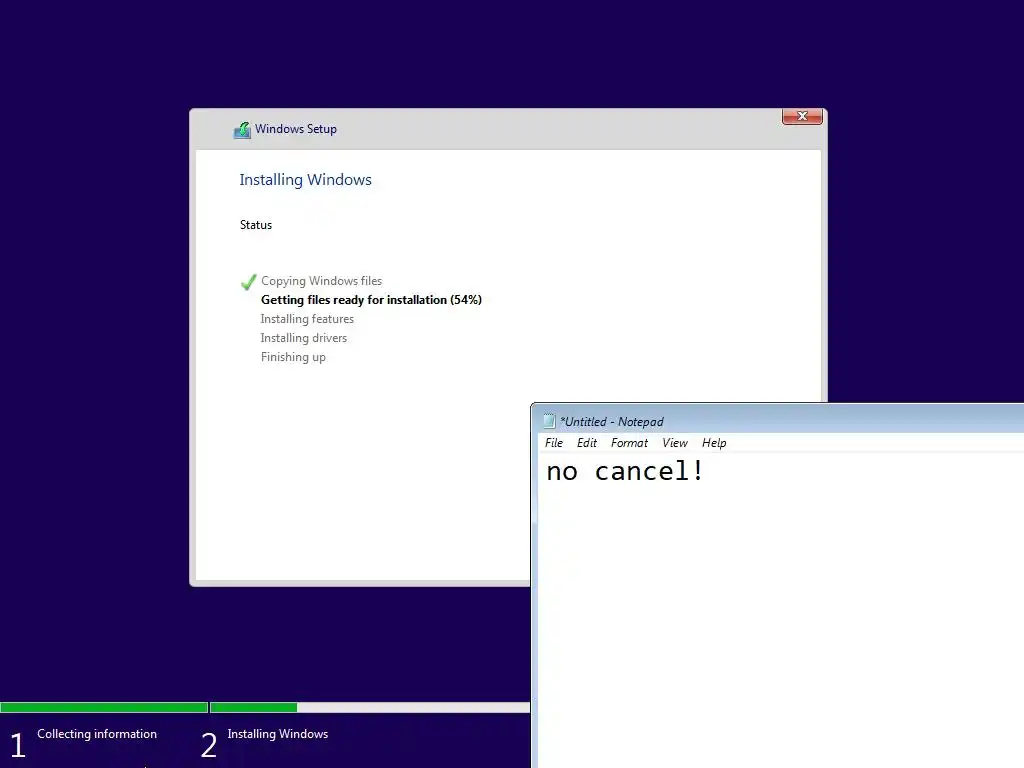The width and height of the screenshot is (1024, 768).
Task: Click the 'Windows Setup' window title text
Action: pyautogui.click(x=296, y=129)
